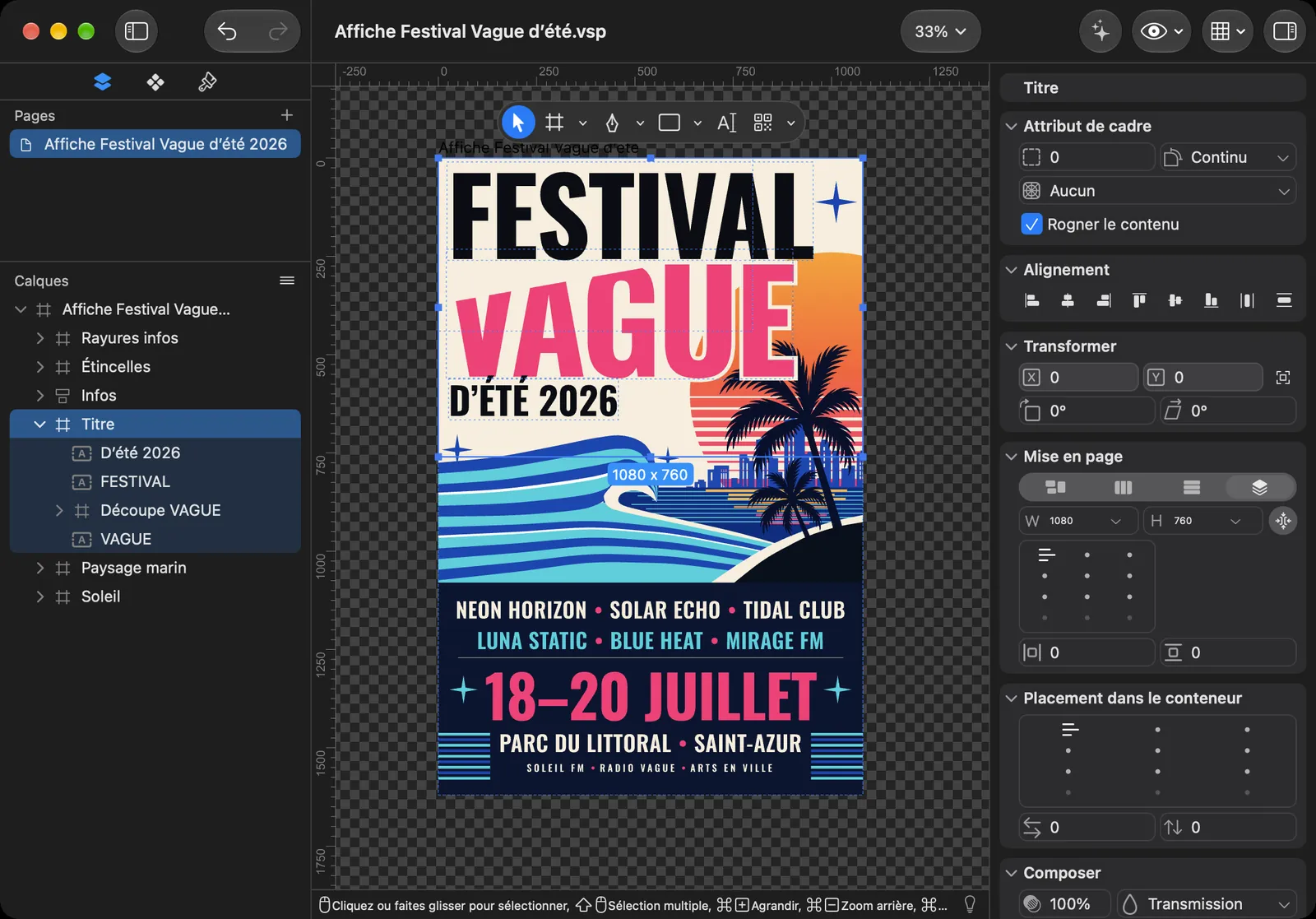Undo the last action

click(x=228, y=31)
